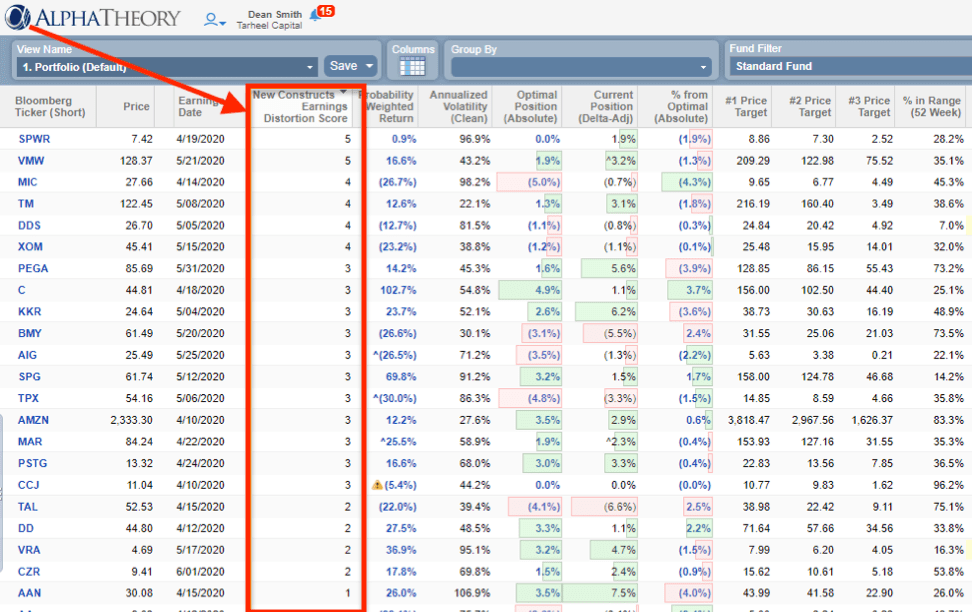Open the DDS ticker link

(x=29, y=226)
